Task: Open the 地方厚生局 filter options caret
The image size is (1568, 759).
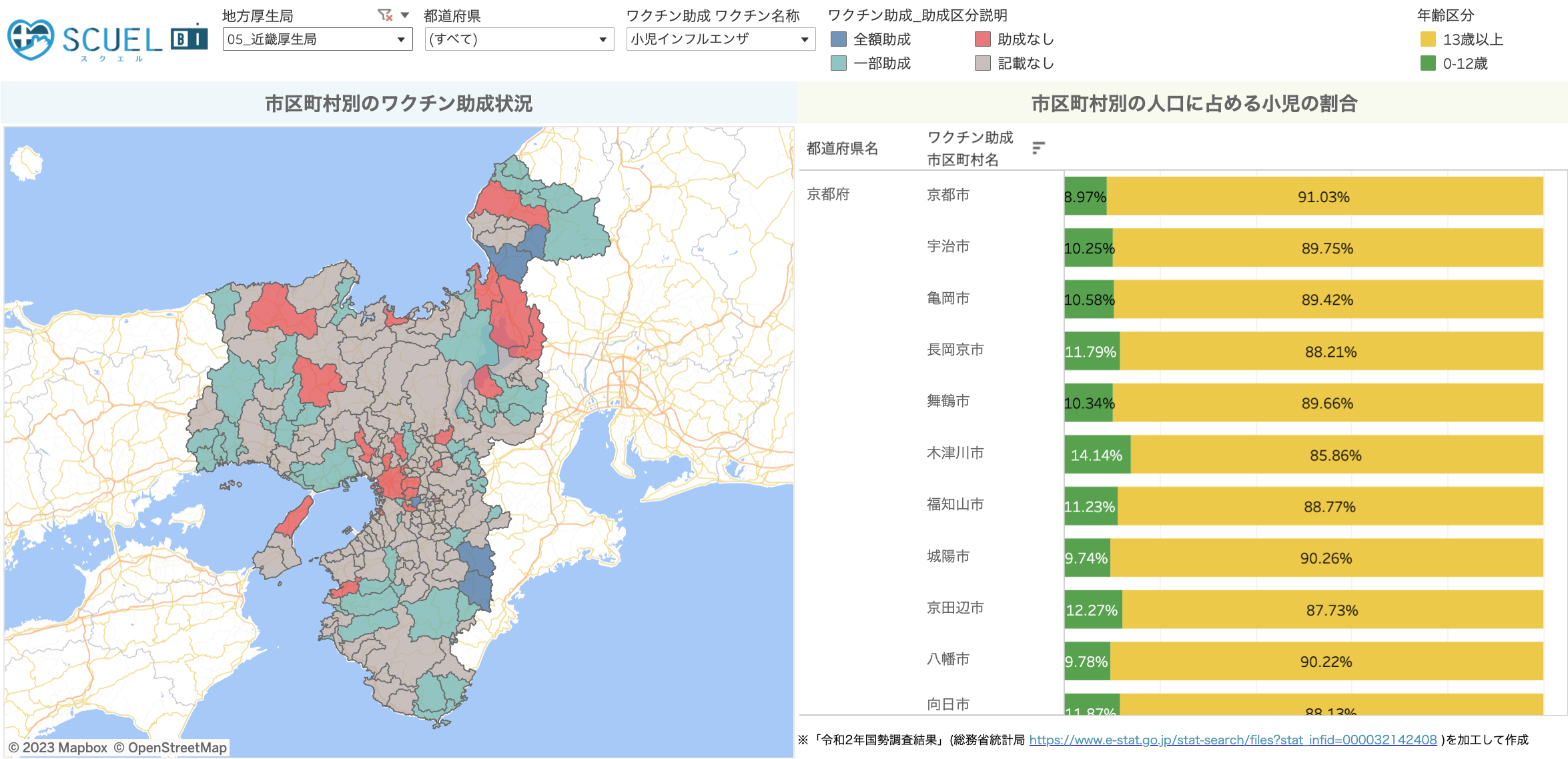Action: pos(405,15)
